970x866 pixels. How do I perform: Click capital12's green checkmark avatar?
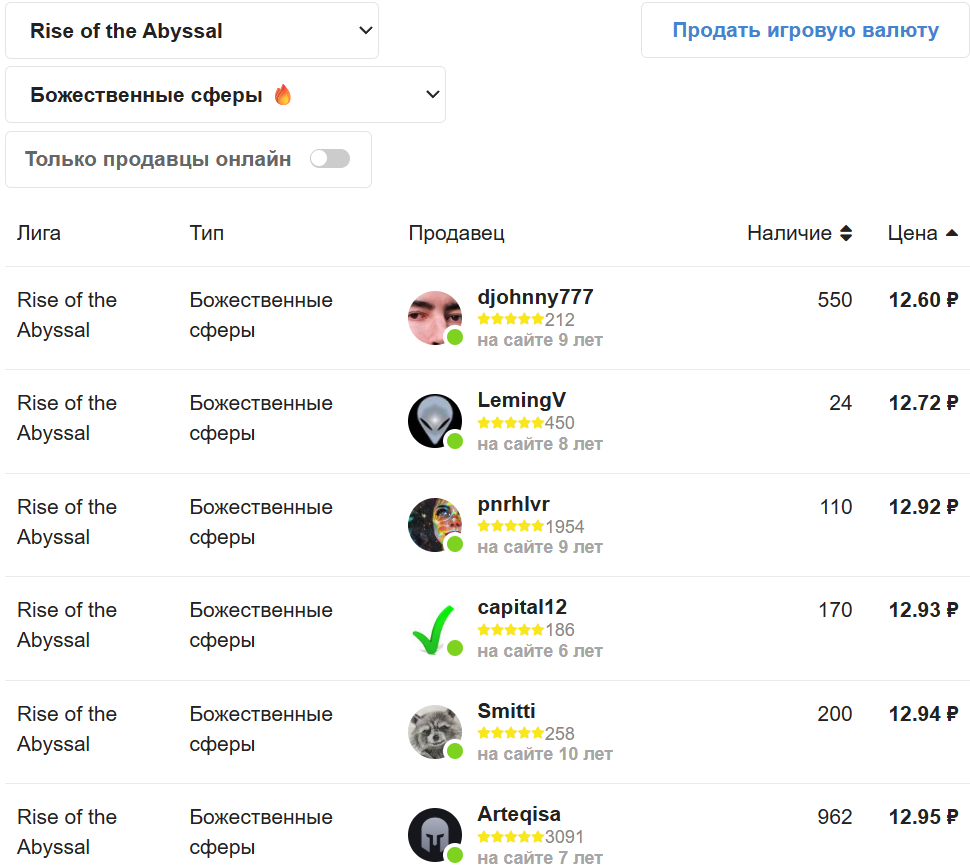pyautogui.click(x=434, y=628)
